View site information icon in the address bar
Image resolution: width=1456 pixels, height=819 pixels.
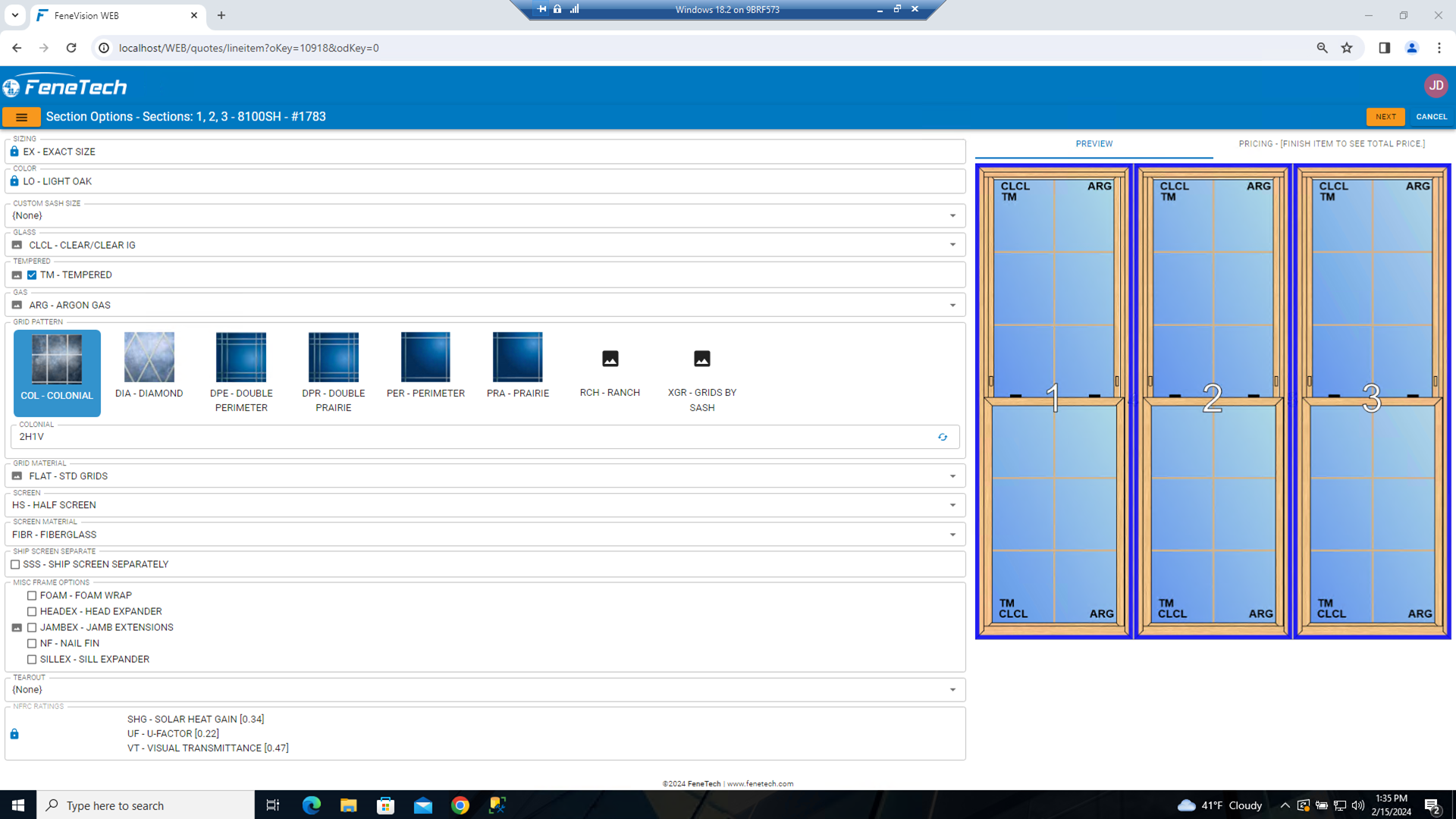point(104,48)
